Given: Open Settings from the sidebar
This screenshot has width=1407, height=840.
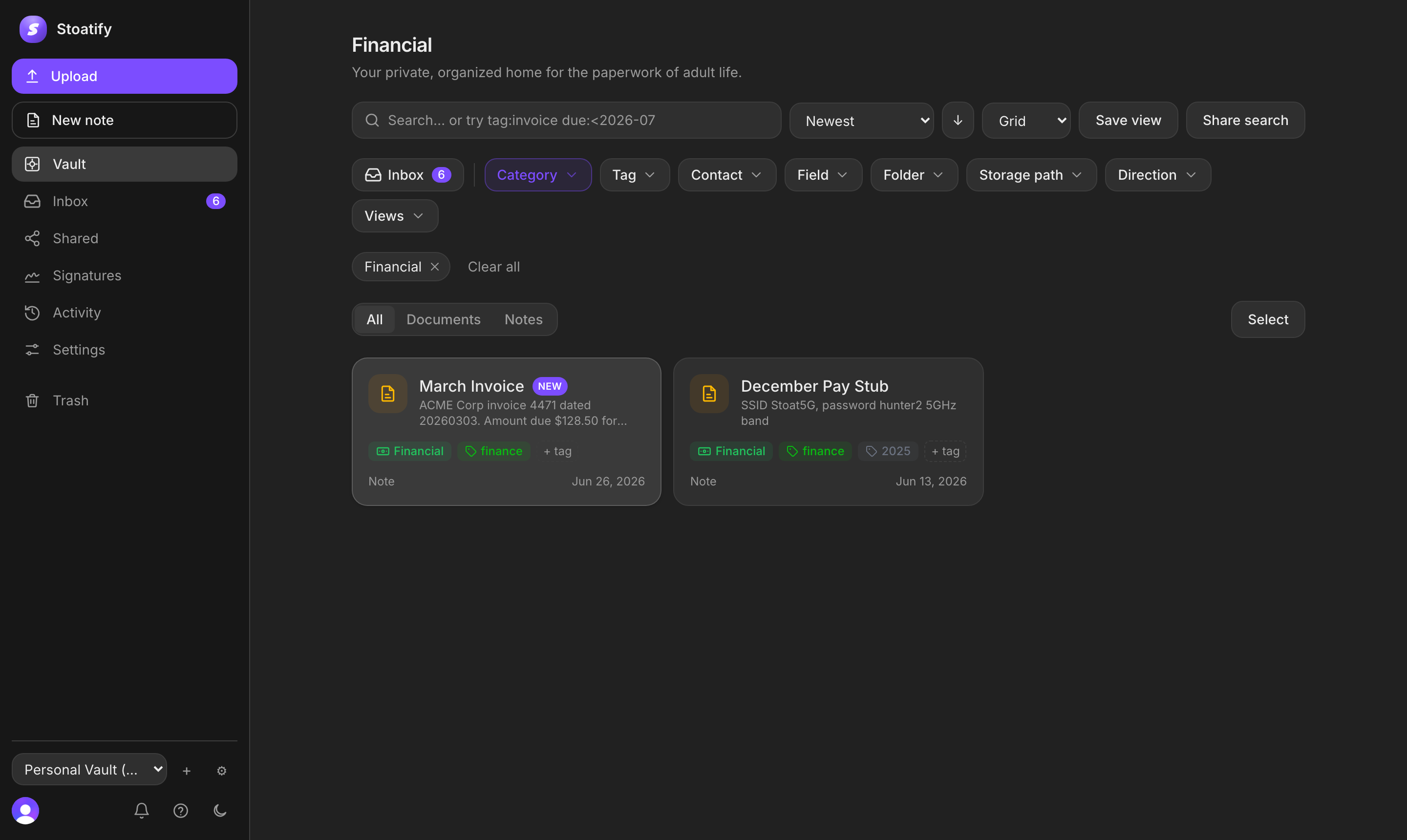Looking at the screenshot, I should (124, 350).
